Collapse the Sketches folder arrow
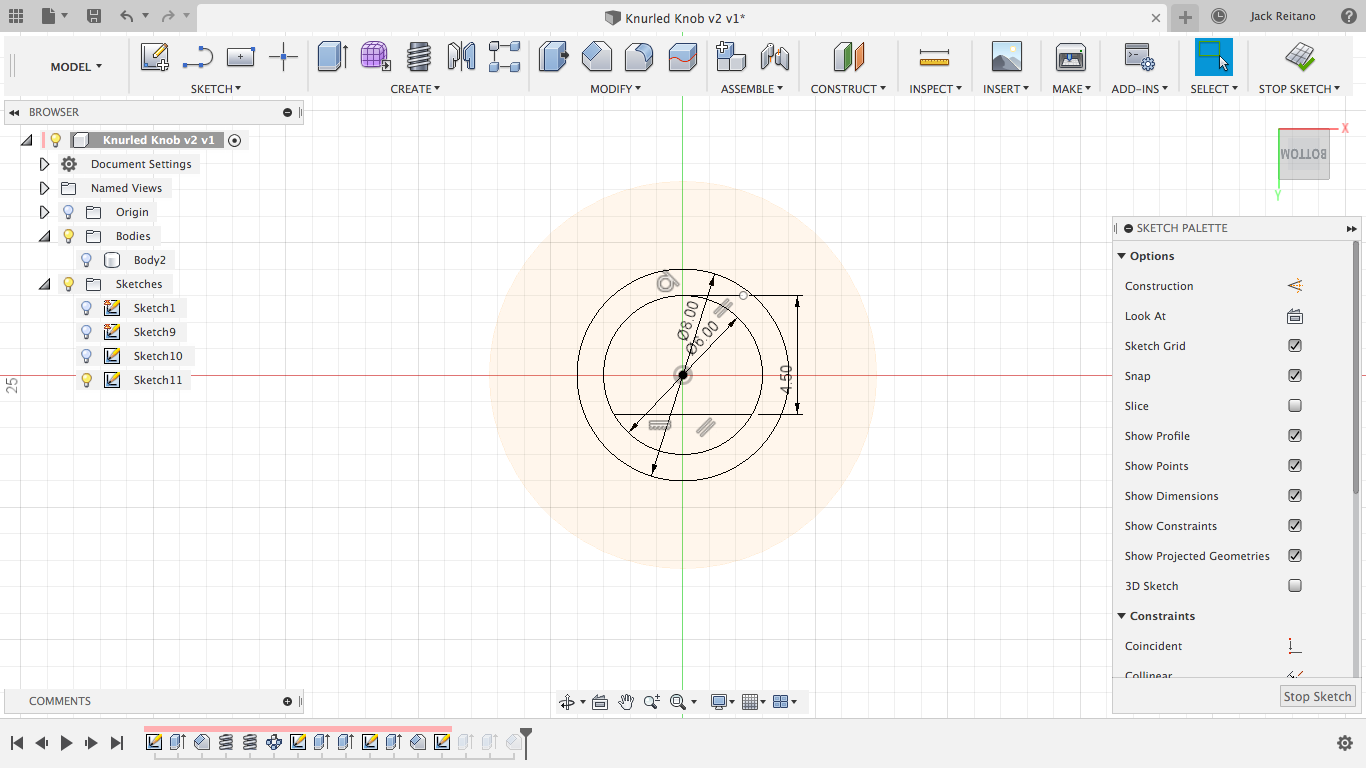 pos(44,284)
